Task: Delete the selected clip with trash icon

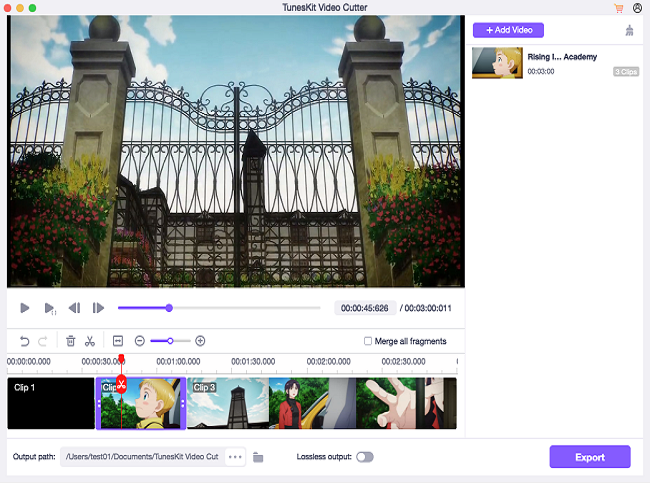Action: (70, 341)
